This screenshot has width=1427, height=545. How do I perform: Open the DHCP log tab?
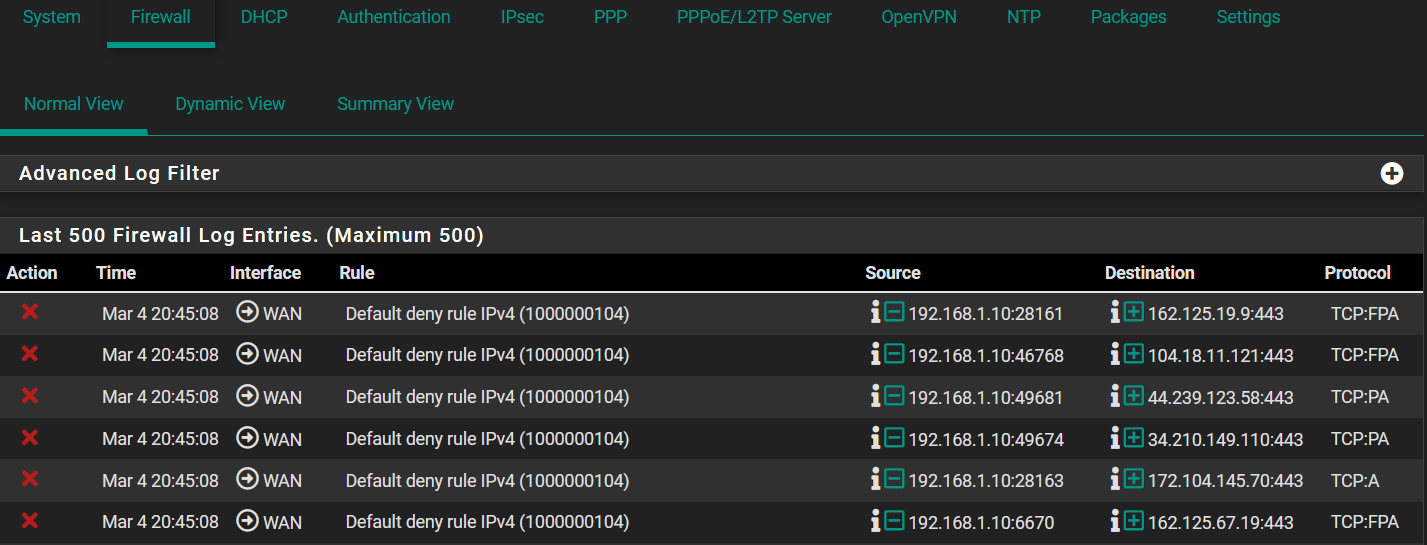[264, 17]
